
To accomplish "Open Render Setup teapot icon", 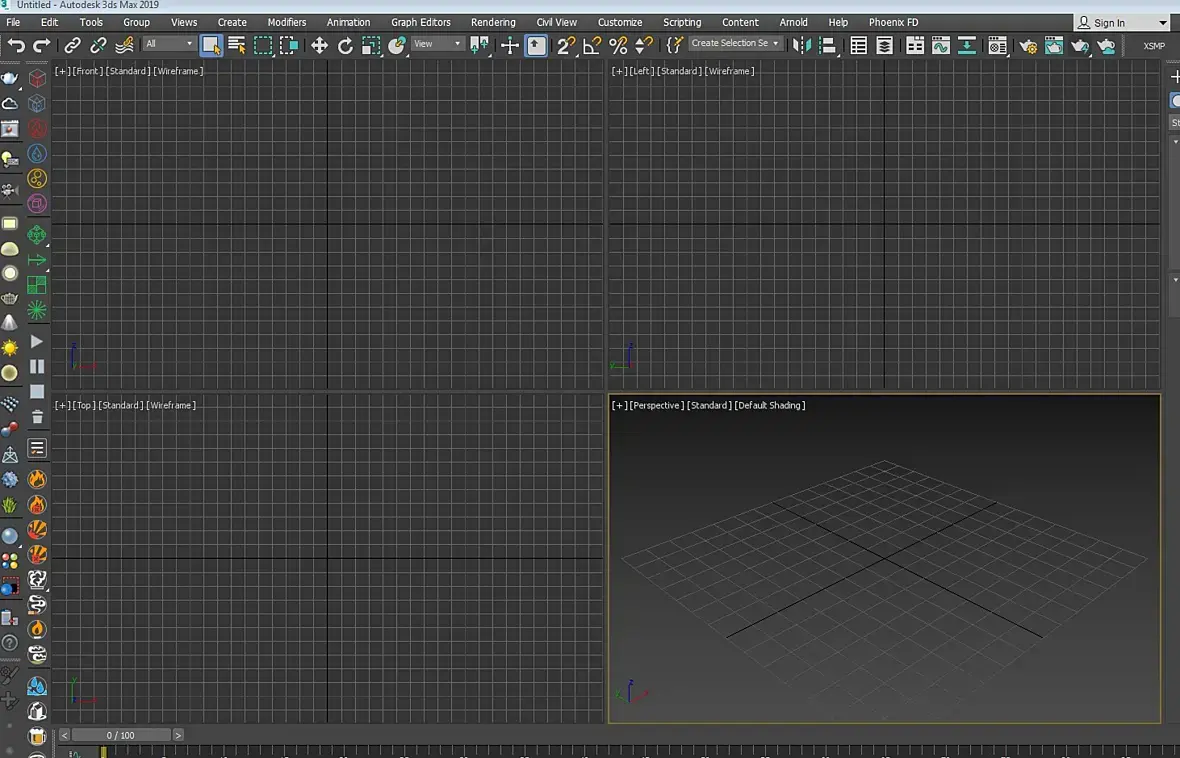I will click(x=1028, y=45).
